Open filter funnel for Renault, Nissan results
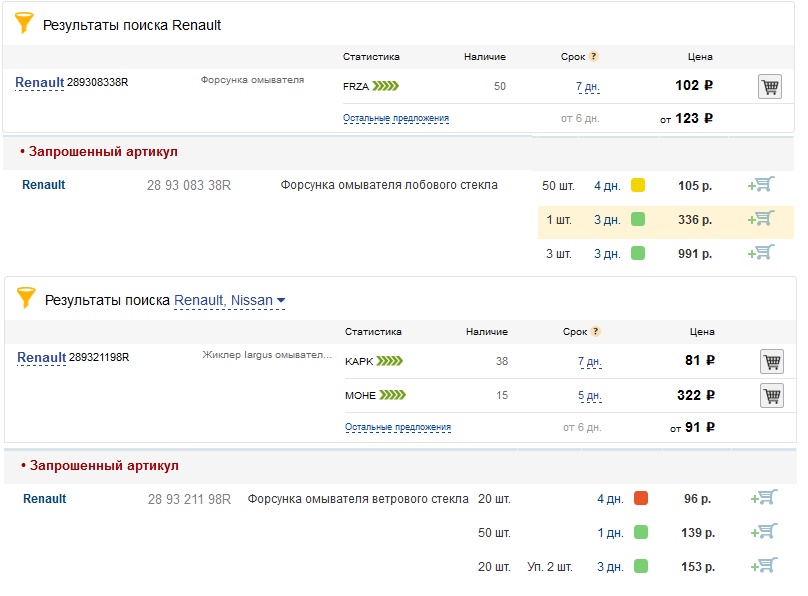This screenshot has width=808, height=596. (26, 299)
